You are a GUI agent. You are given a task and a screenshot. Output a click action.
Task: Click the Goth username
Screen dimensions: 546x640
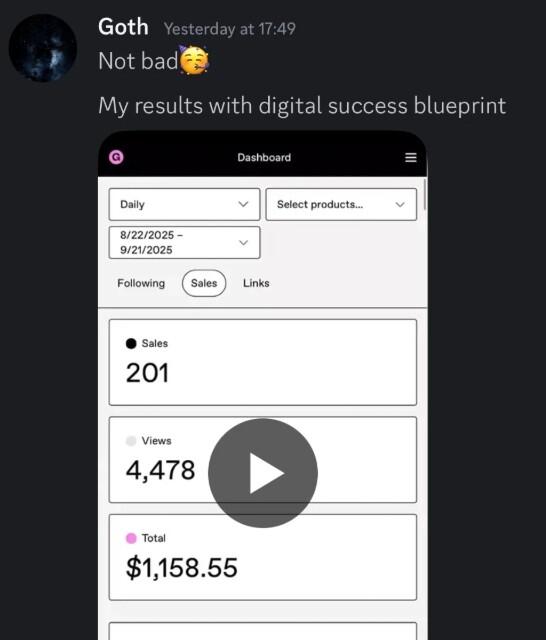point(123,27)
